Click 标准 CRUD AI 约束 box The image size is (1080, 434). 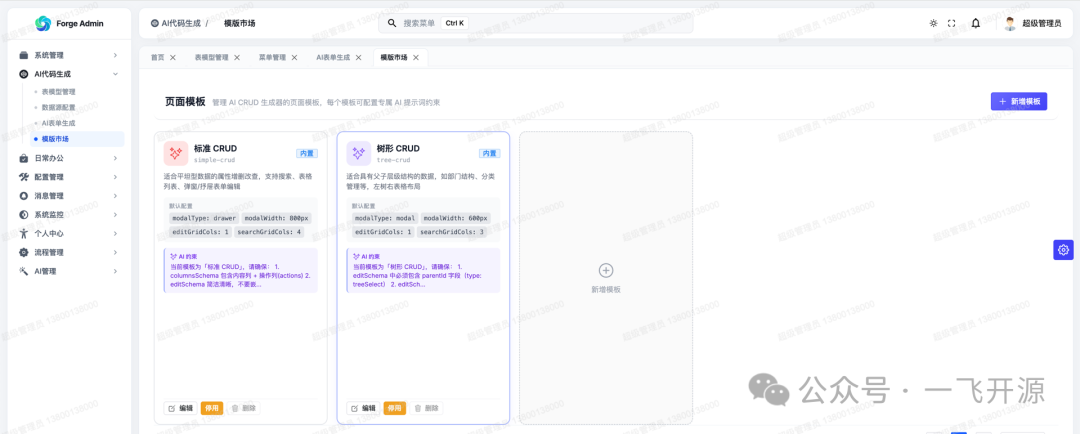[240, 270]
